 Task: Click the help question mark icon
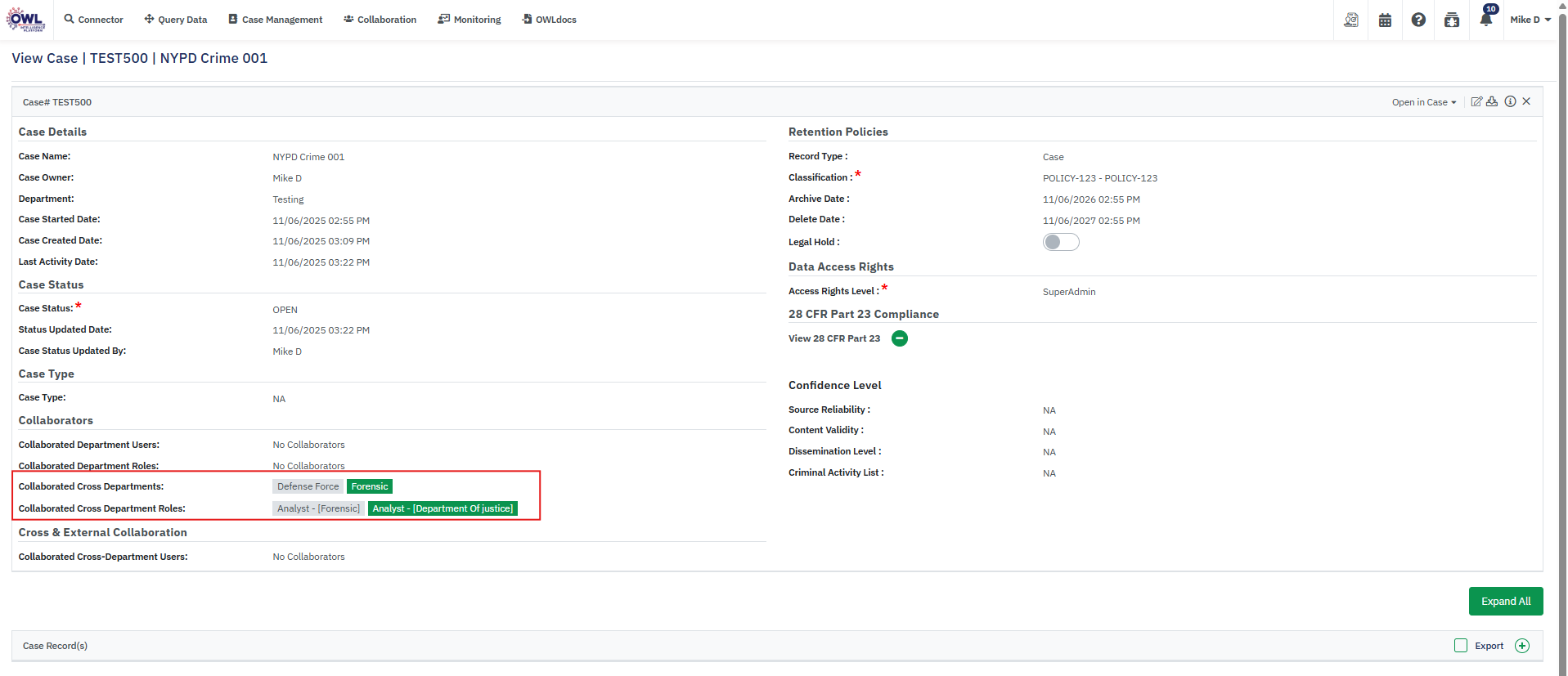click(1418, 20)
